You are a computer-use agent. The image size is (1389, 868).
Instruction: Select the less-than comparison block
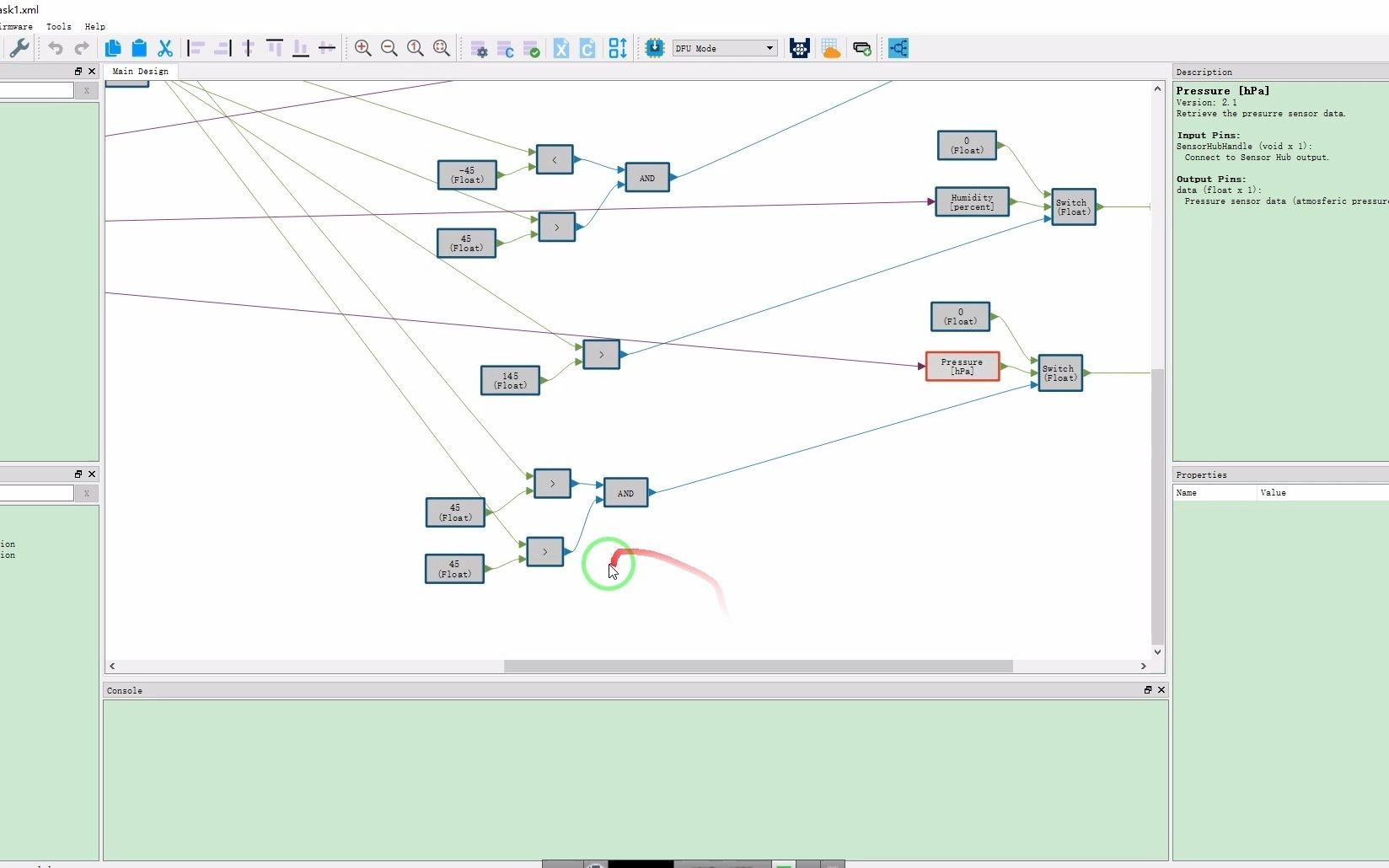point(555,159)
